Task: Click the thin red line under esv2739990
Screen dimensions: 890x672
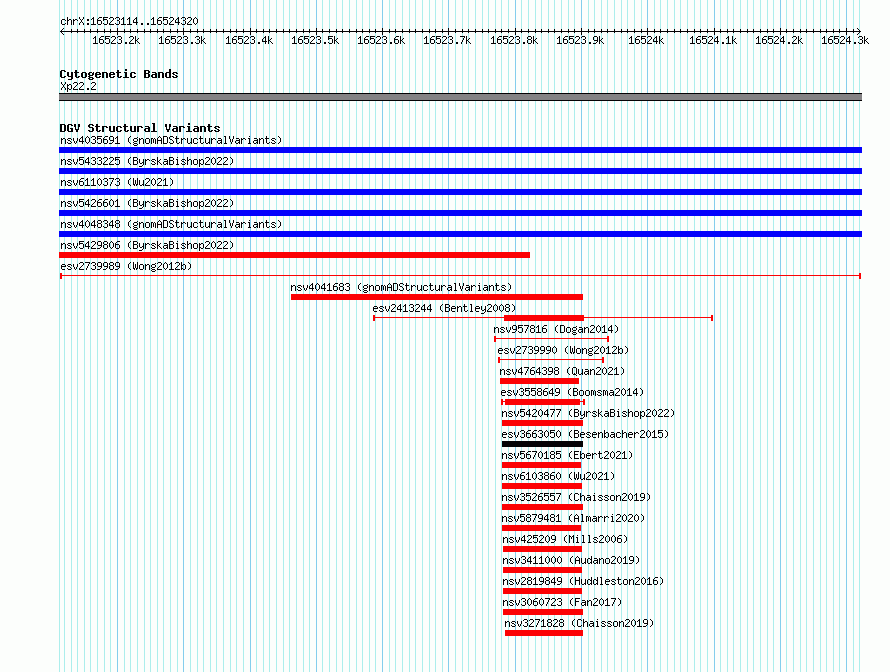Action: coord(551,360)
